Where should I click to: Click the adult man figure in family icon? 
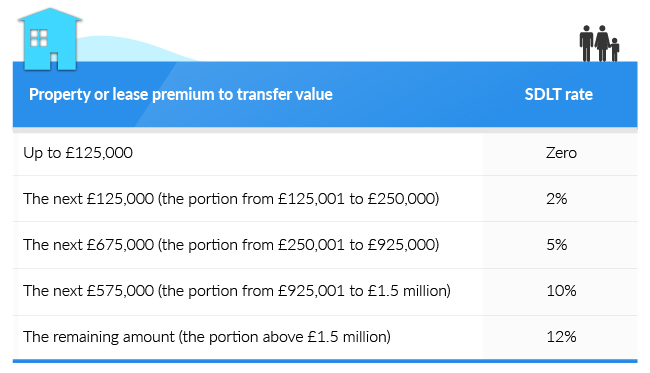click(586, 44)
